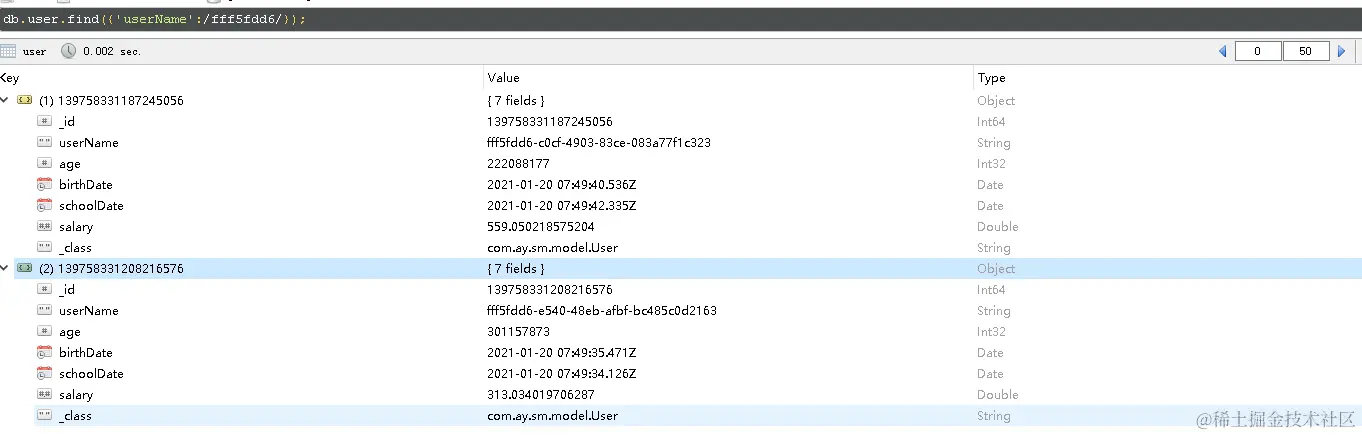Click date icon of schoolDate 07:49:34.126Z
This screenshot has width=1362, height=436.
point(44,373)
